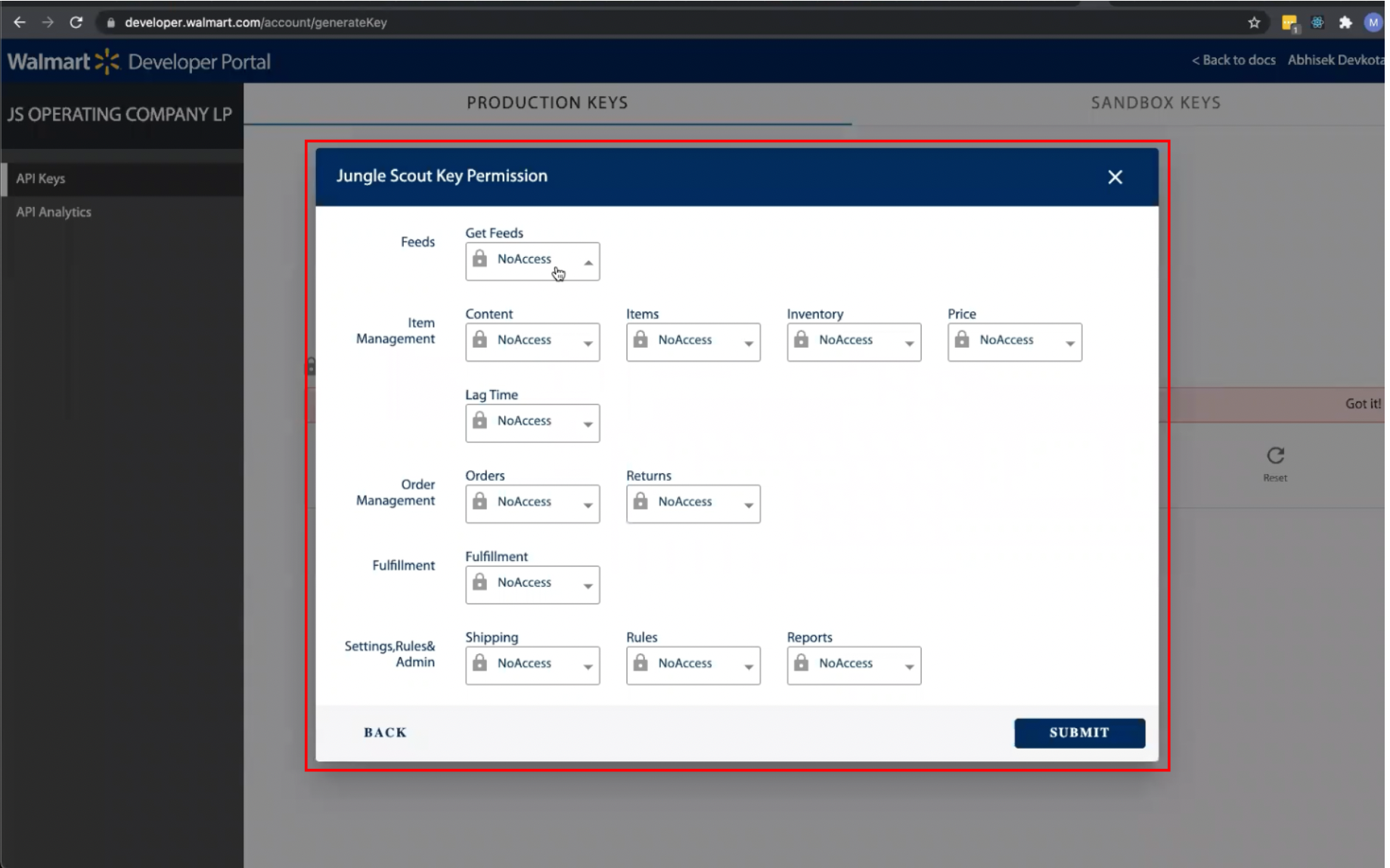Click the lock icon in Orders dropdown
This screenshot has height=868, width=1390.
pyautogui.click(x=479, y=501)
